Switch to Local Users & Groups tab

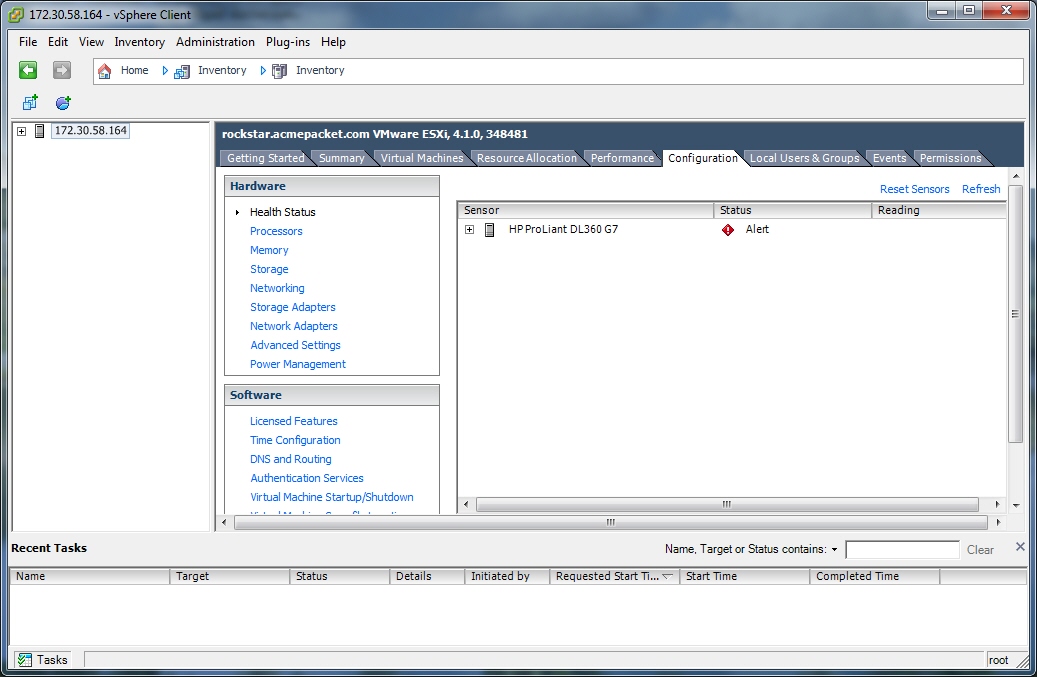(x=804, y=158)
